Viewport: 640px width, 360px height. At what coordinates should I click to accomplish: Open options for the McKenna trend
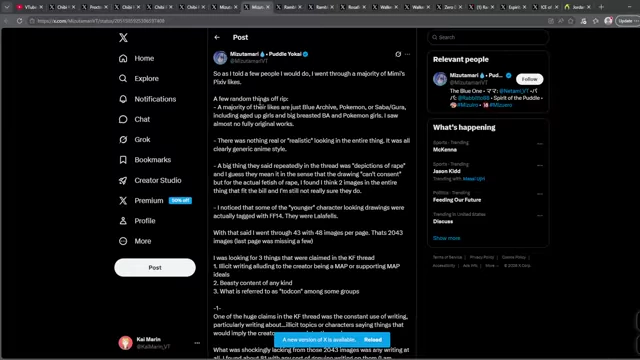[540, 144]
